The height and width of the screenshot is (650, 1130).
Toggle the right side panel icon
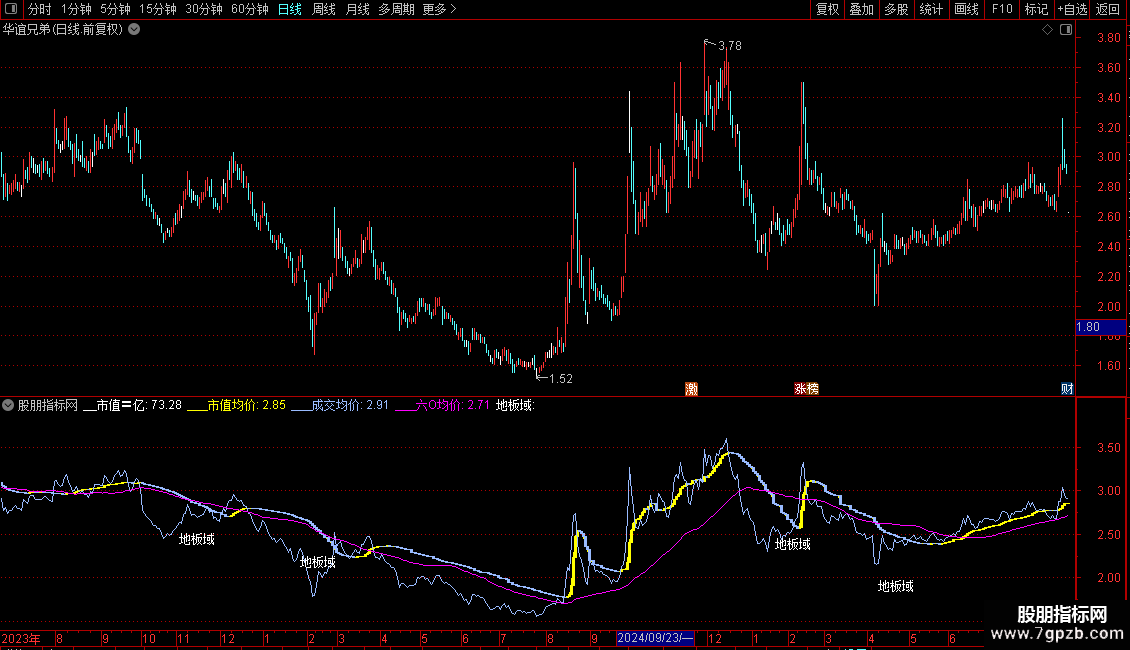1066,30
